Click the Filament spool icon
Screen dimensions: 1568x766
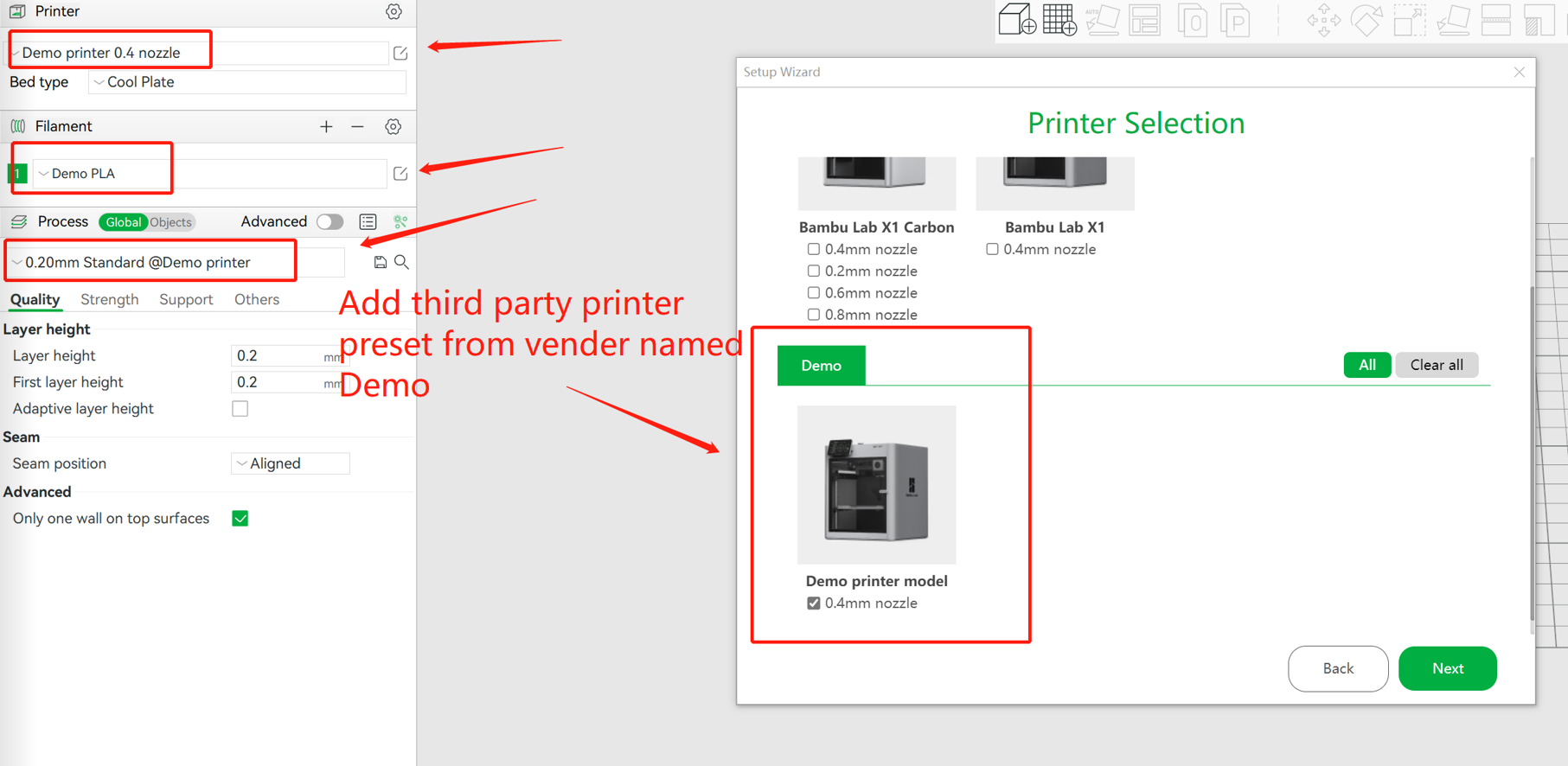(18, 127)
